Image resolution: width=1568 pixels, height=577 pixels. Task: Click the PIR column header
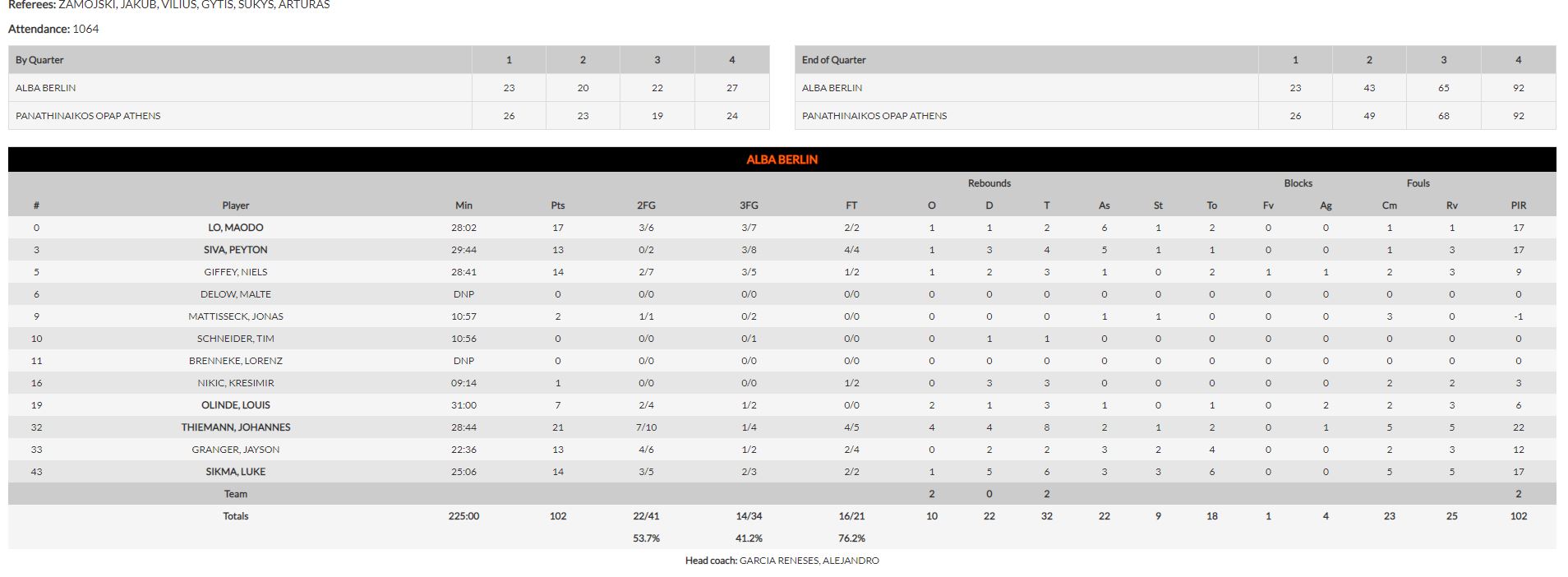(1518, 205)
